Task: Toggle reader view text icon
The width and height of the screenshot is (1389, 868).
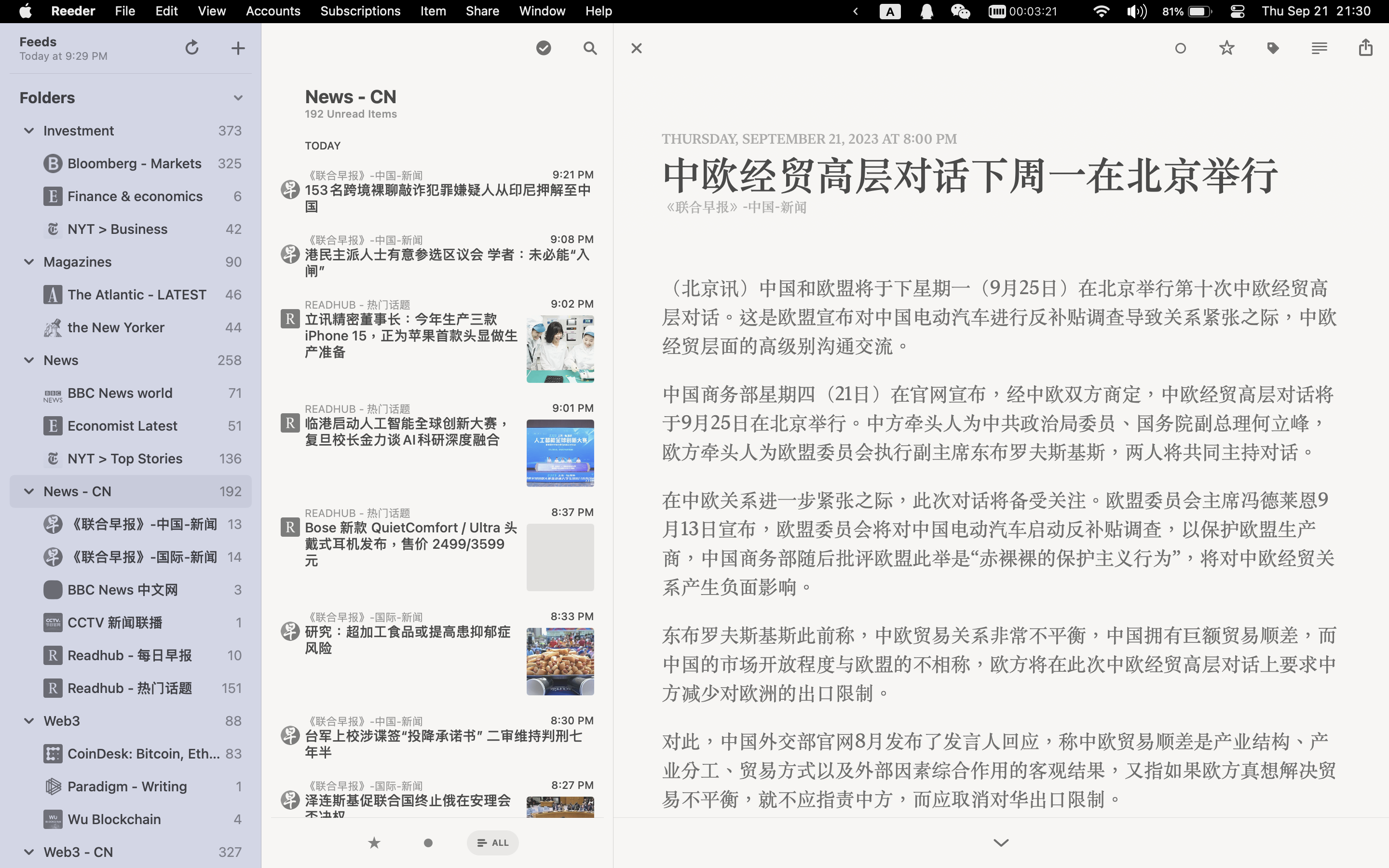Action: pos(1319,48)
